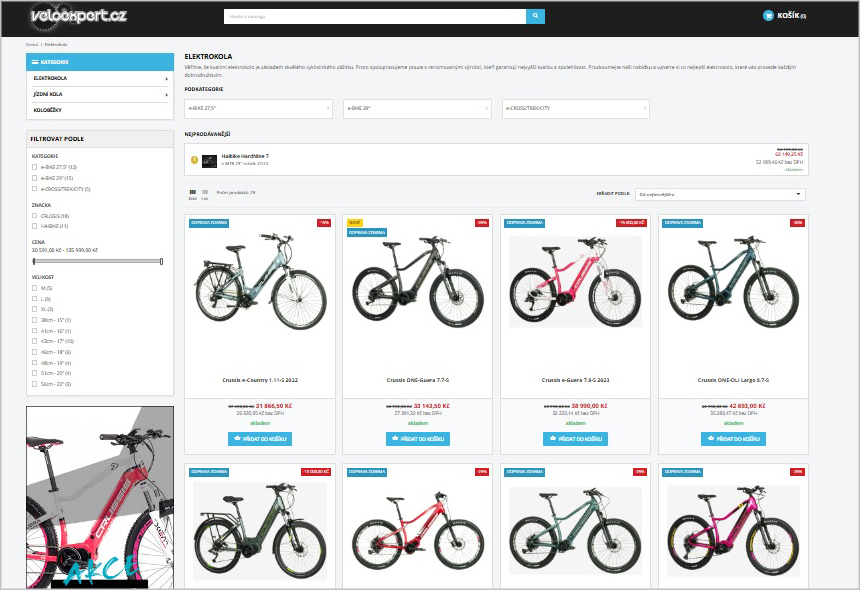
Task: Click DOPRAVA ZDARMA badge on ONE-OLI Largo
Action: 683,223
